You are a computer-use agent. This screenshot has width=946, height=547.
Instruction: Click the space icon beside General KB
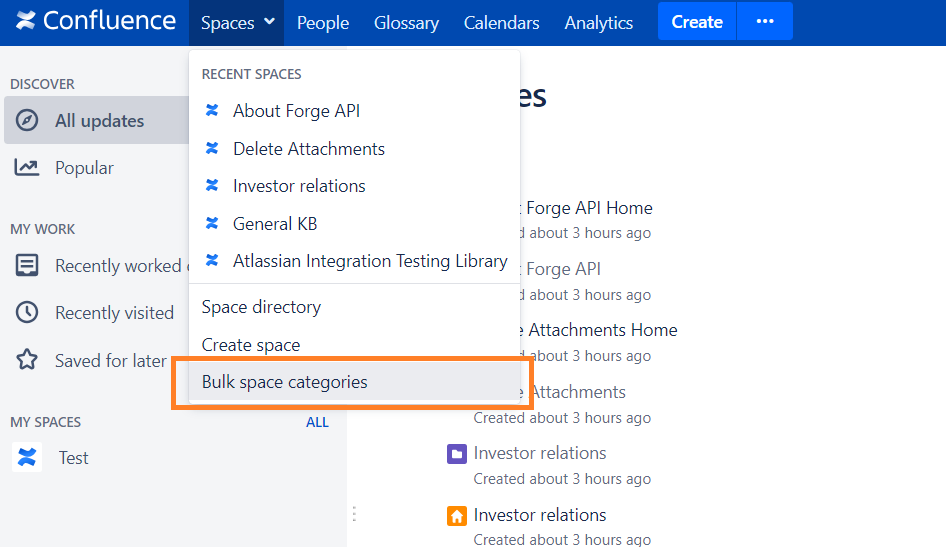click(x=212, y=223)
